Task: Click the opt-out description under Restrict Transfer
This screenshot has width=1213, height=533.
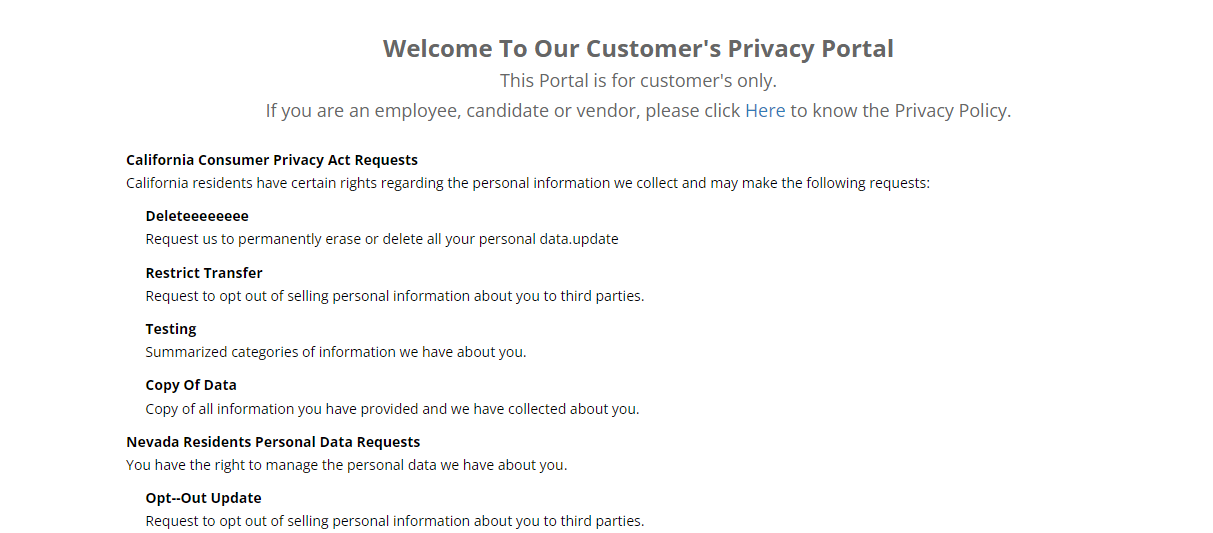Action: tap(395, 296)
